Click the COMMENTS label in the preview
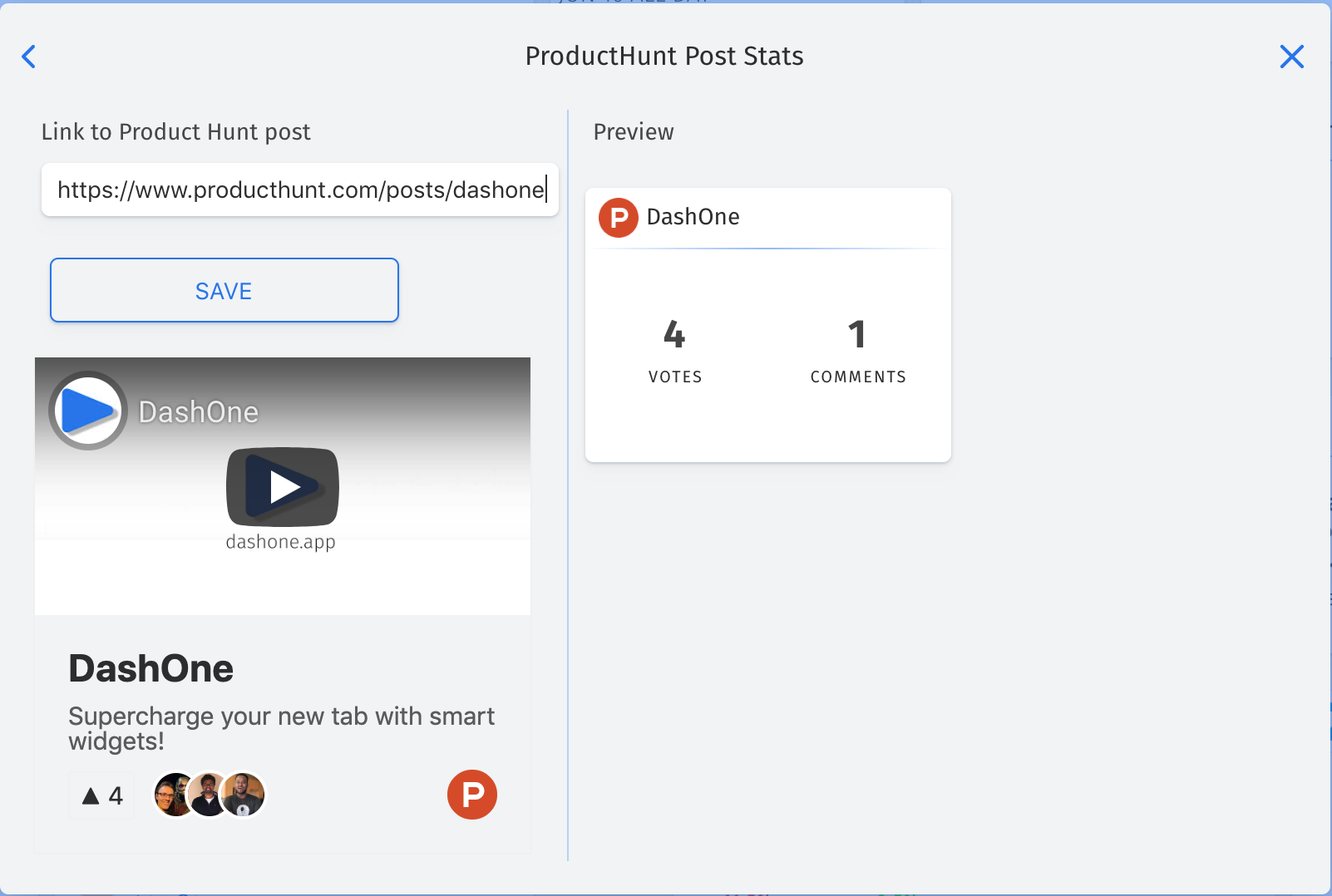The image size is (1332, 896). click(858, 377)
